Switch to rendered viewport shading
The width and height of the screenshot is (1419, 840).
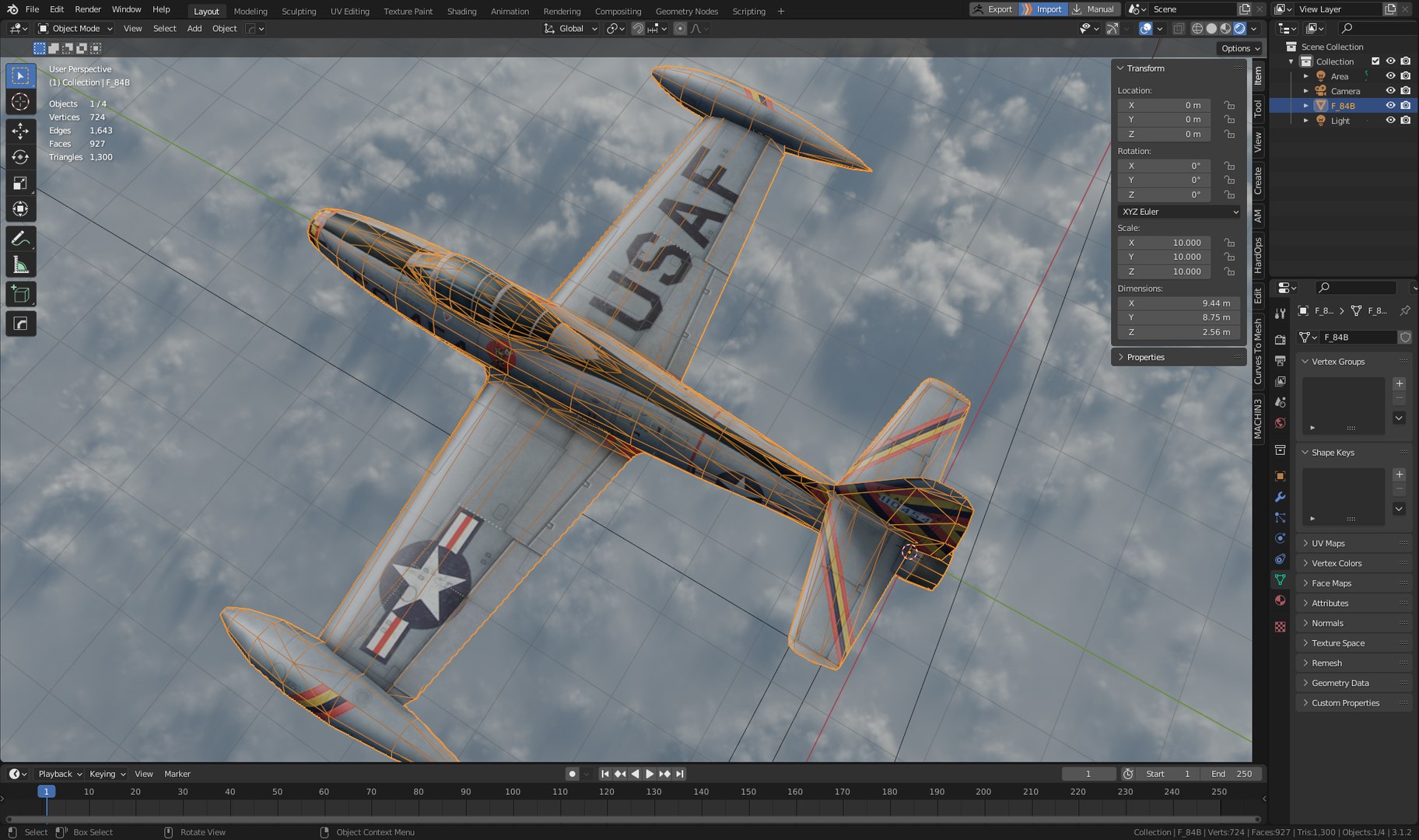click(1239, 29)
